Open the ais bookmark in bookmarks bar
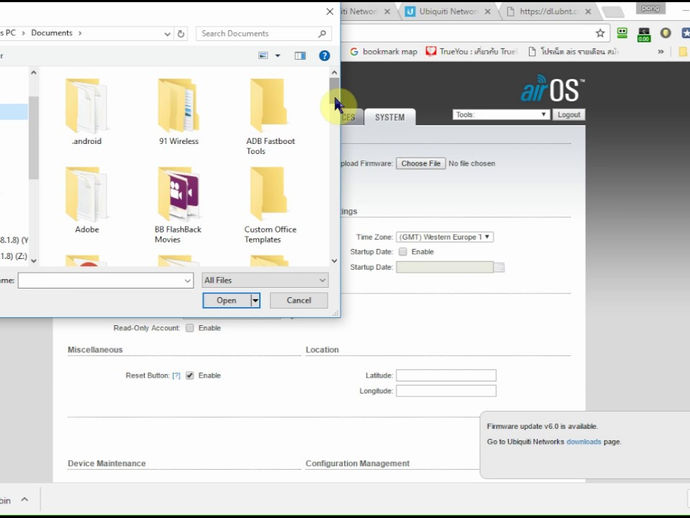The height and width of the screenshot is (518, 690). 574,52
